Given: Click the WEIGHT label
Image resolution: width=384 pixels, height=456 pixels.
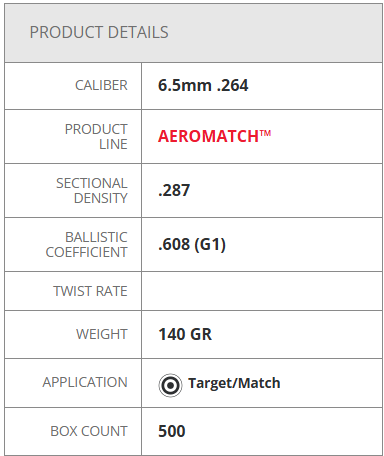Looking at the screenshot, I should (x=102, y=334).
